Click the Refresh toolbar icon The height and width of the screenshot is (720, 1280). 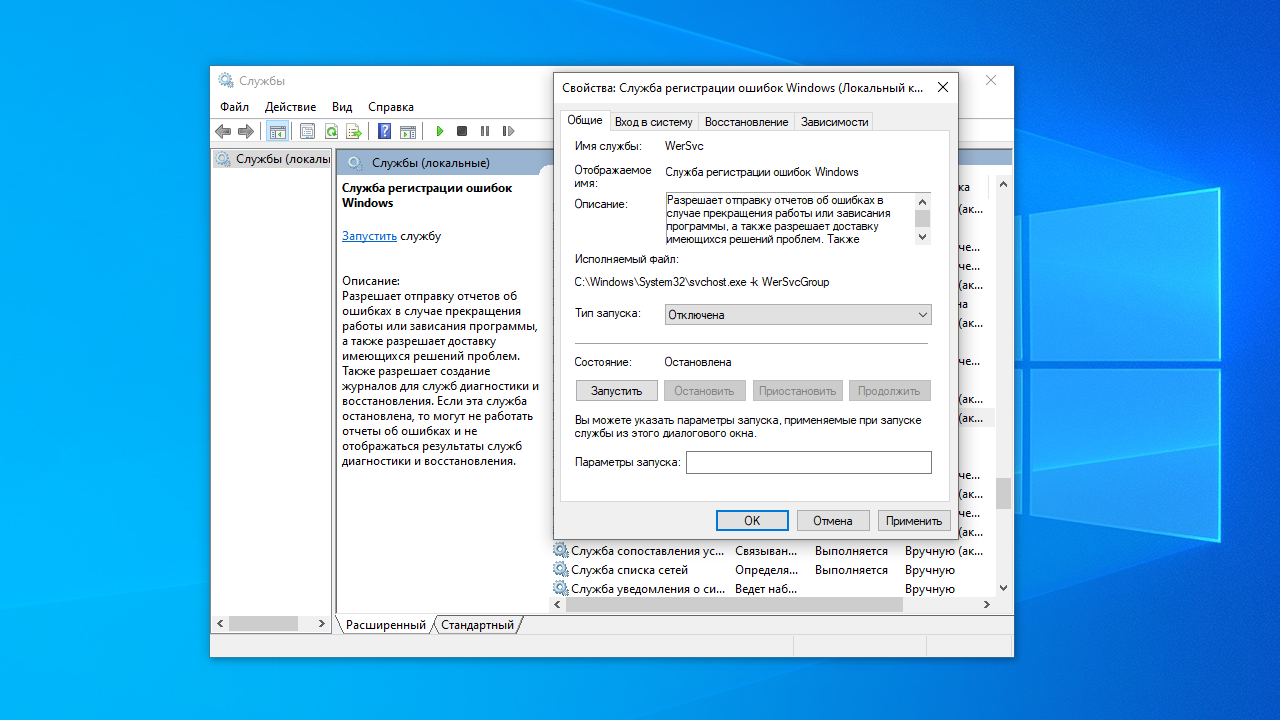click(331, 131)
